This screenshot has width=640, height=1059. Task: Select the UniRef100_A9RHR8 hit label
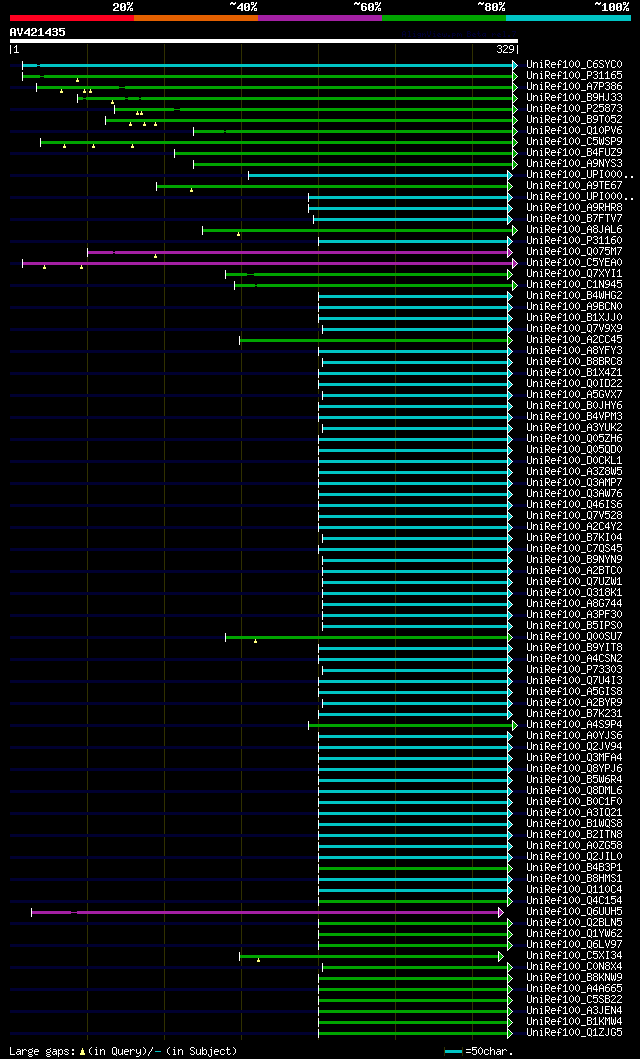(x=575, y=208)
